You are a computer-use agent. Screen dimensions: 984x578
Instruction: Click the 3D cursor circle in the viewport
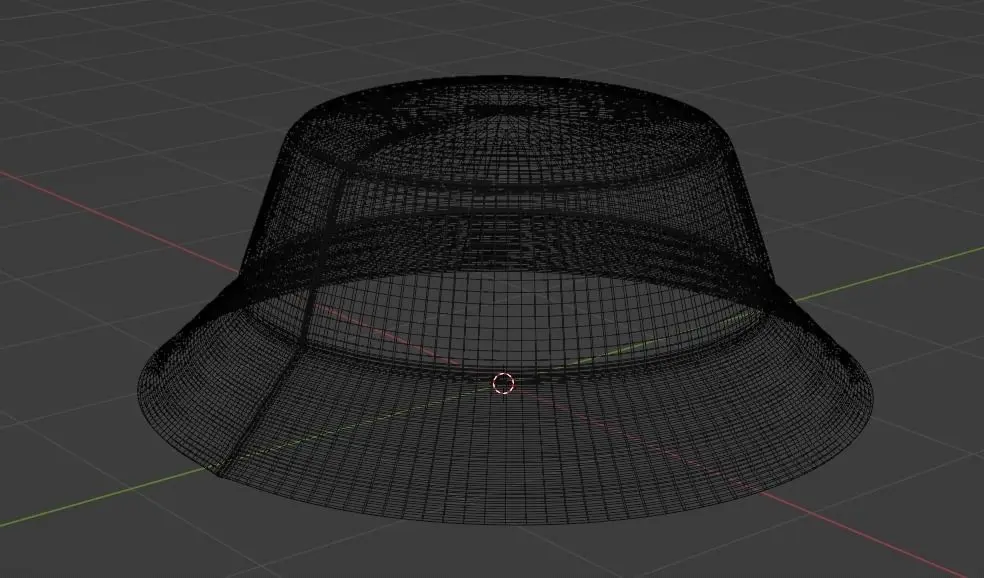click(503, 383)
